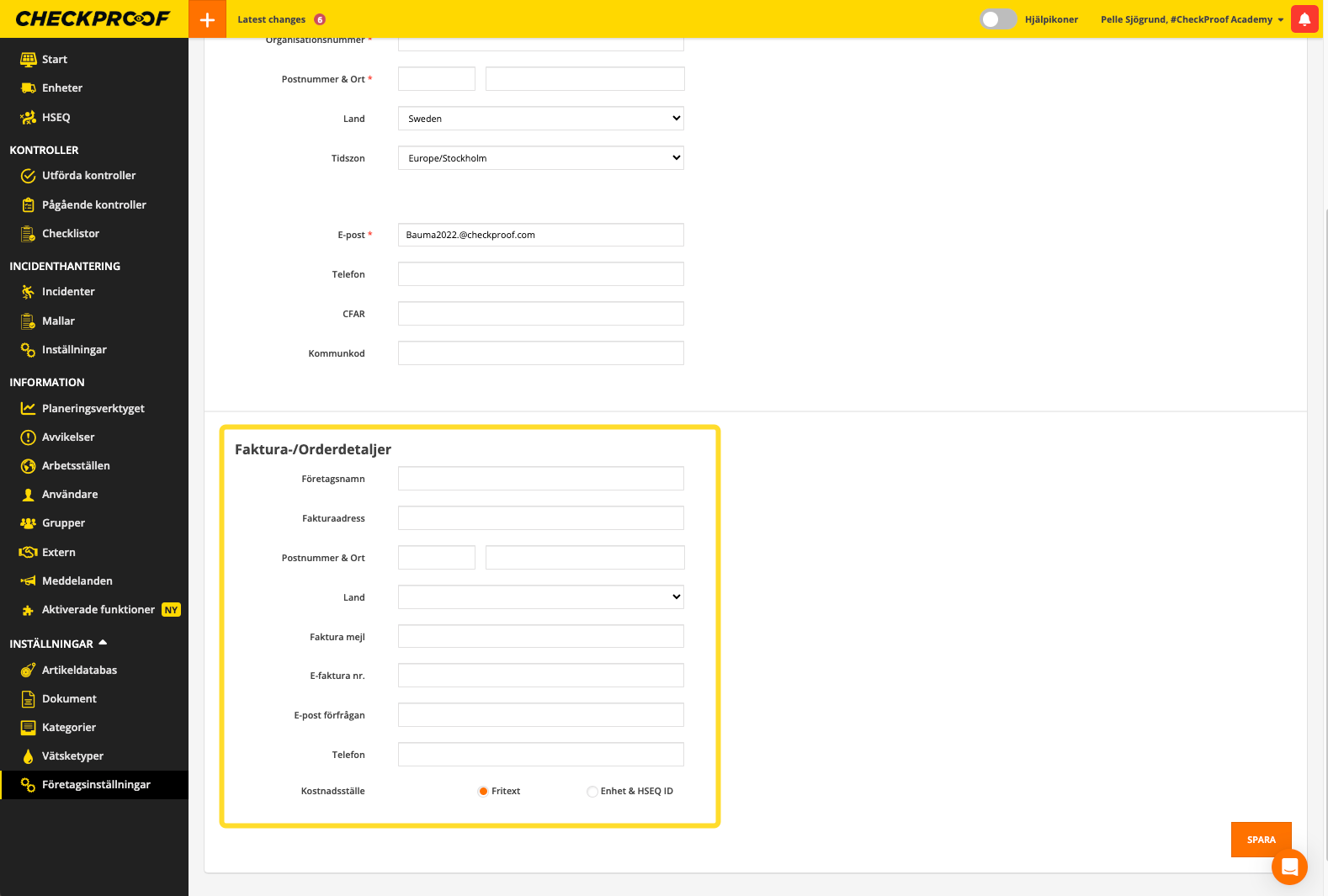1328x896 pixels.
Task: Open the Tidszon Europe/Stockholm dropdown
Action: [x=540, y=158]
